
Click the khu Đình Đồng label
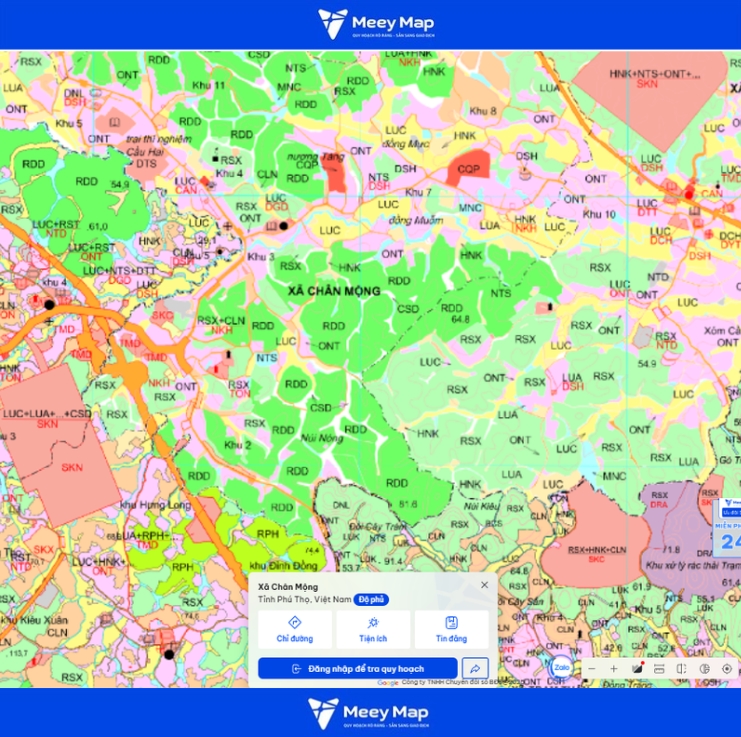283,565
